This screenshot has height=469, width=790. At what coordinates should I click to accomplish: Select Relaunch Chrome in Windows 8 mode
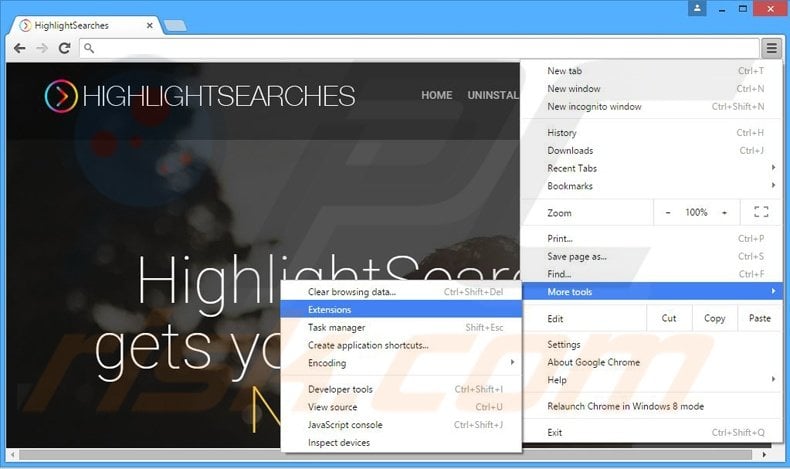[652, 406]
